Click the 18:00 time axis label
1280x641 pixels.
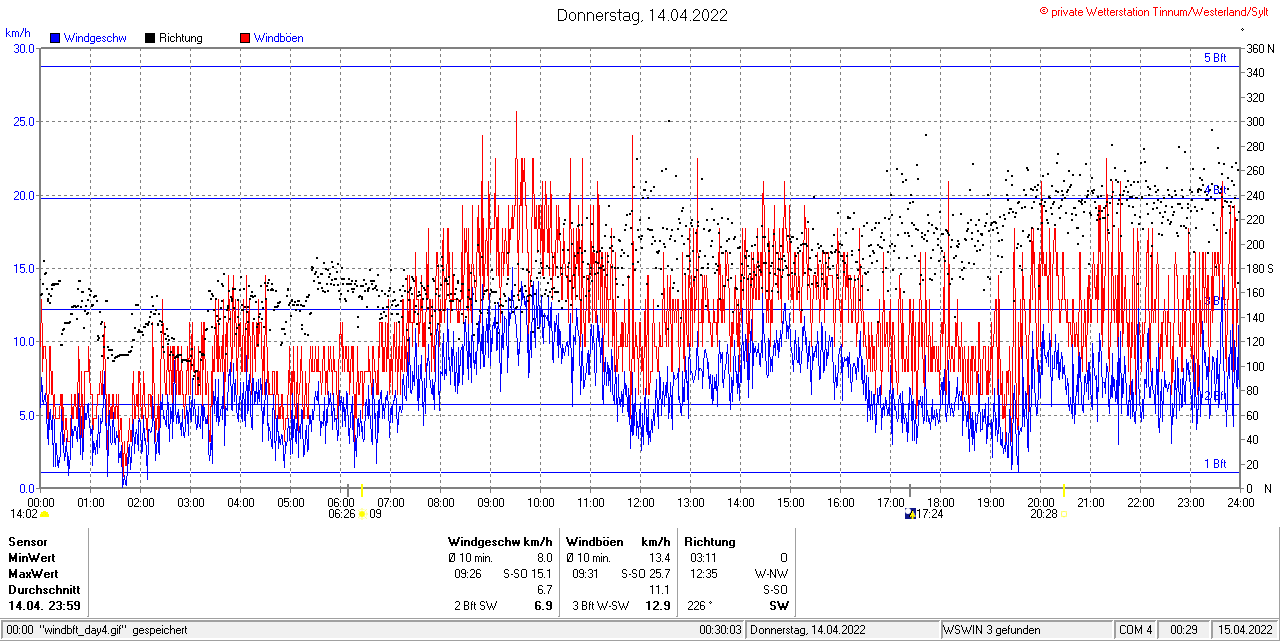point(940,502)
